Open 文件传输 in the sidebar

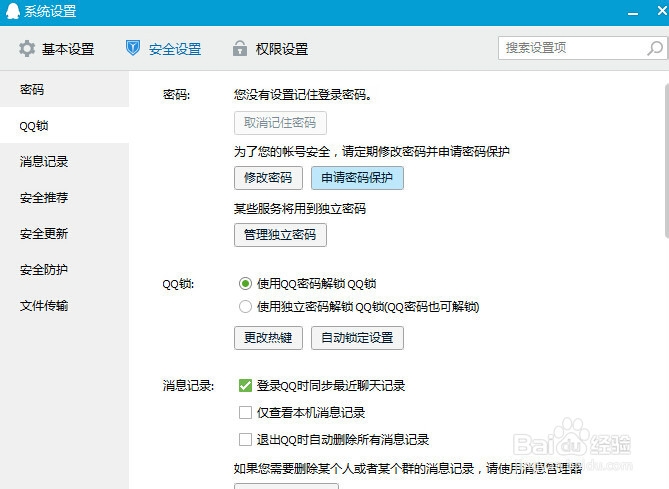point(64,306)
